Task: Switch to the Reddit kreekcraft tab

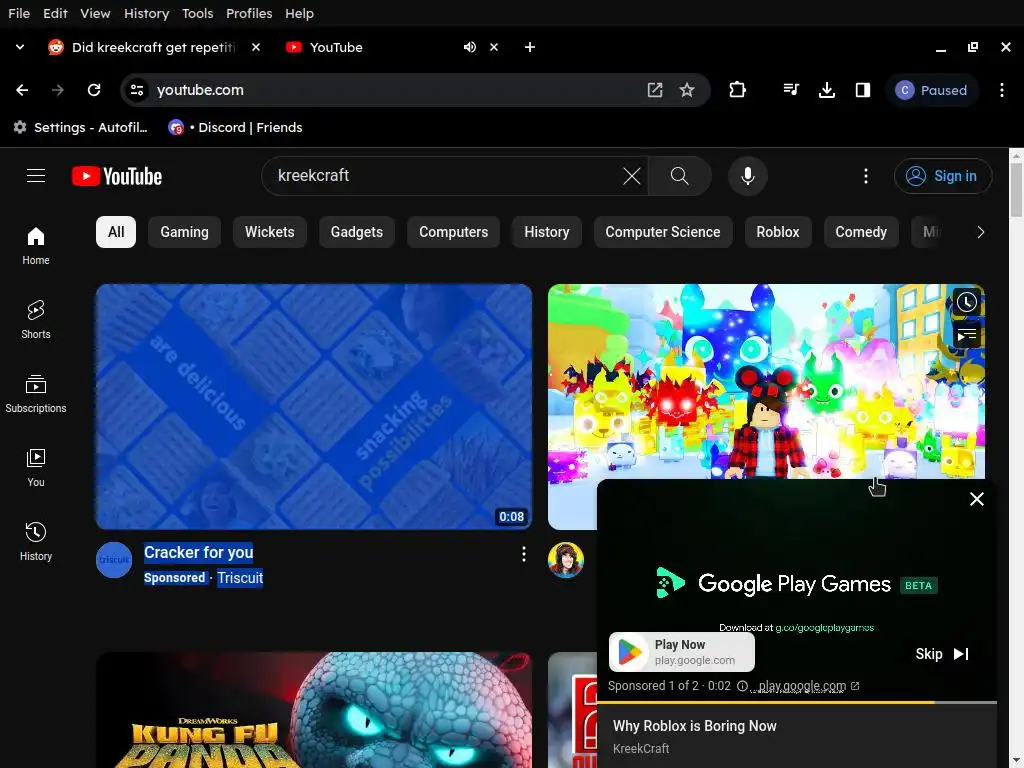Action: tap(153, 47)
